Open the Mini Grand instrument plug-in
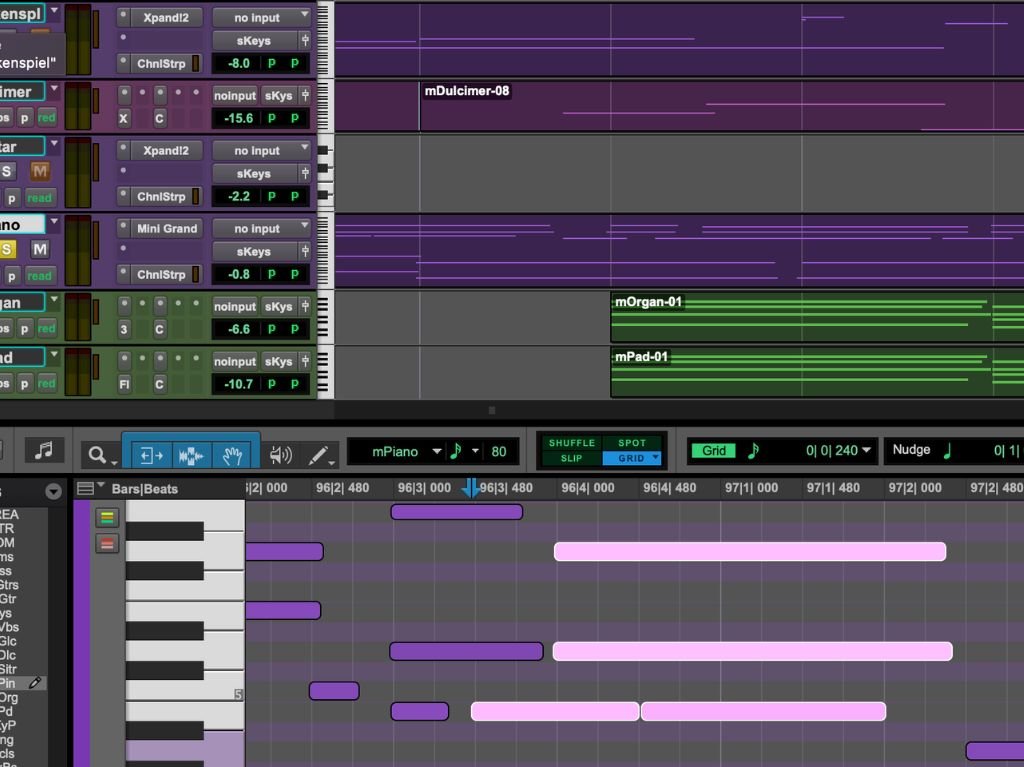 167,229
